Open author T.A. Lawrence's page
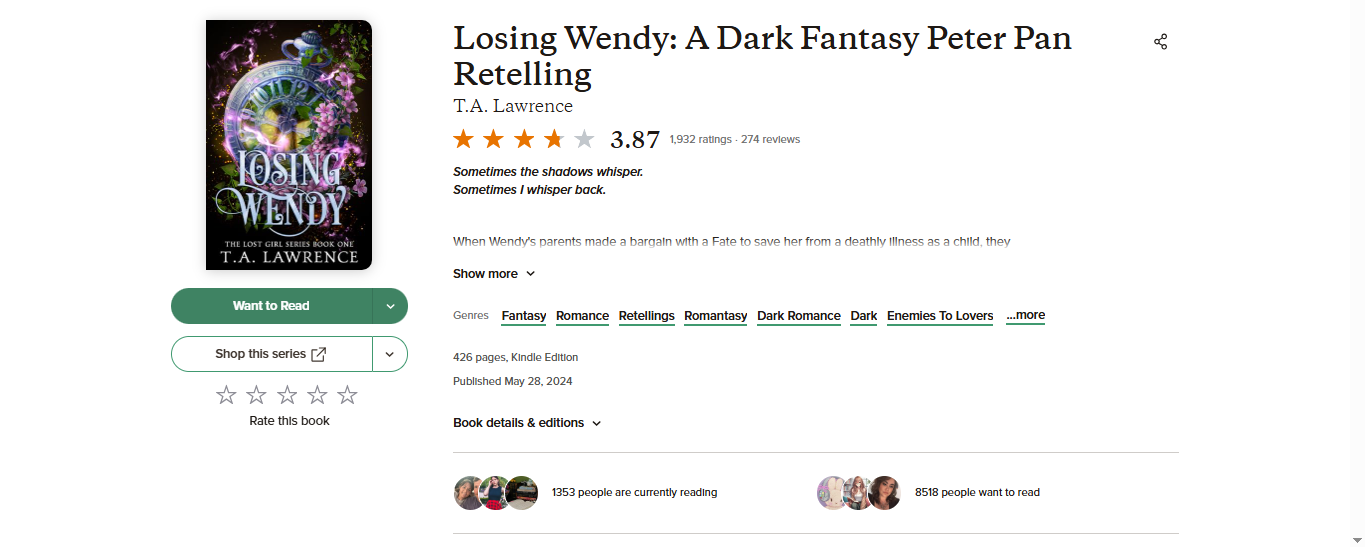 coord(513,106)
